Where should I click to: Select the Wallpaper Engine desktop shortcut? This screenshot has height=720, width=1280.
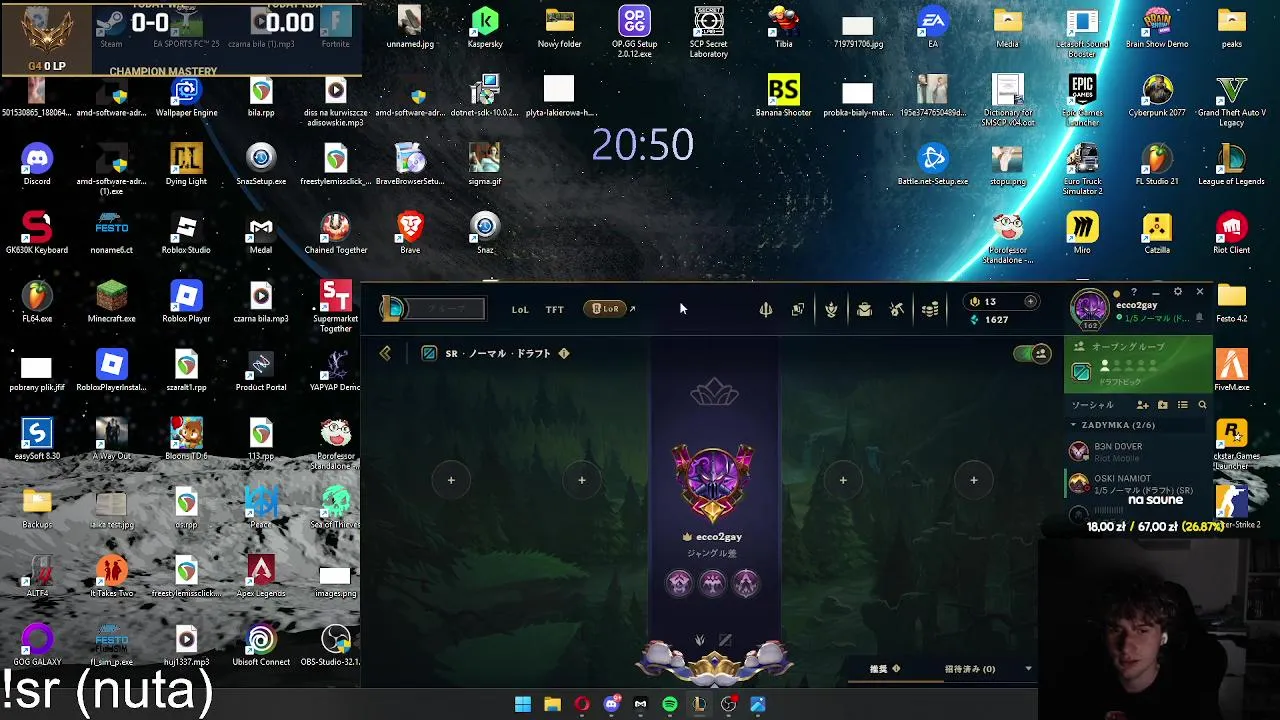point(186,97)
